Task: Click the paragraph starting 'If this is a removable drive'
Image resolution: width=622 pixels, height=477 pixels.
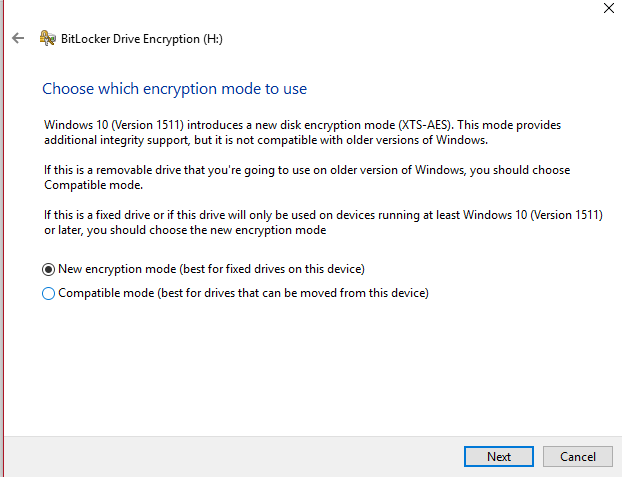Action: [307, 177]
